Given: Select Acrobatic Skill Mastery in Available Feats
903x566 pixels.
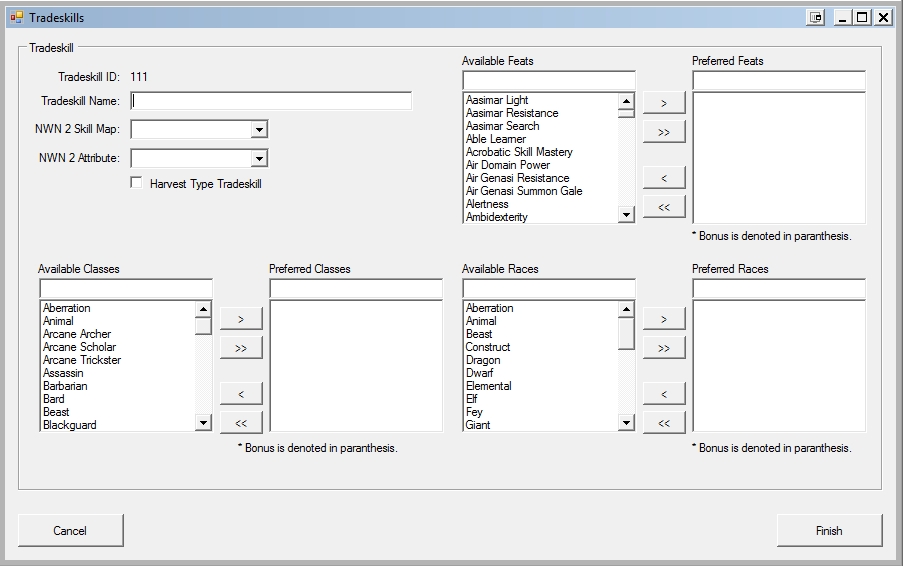Looking at the screenshot, I should click(x=519, y=152).
